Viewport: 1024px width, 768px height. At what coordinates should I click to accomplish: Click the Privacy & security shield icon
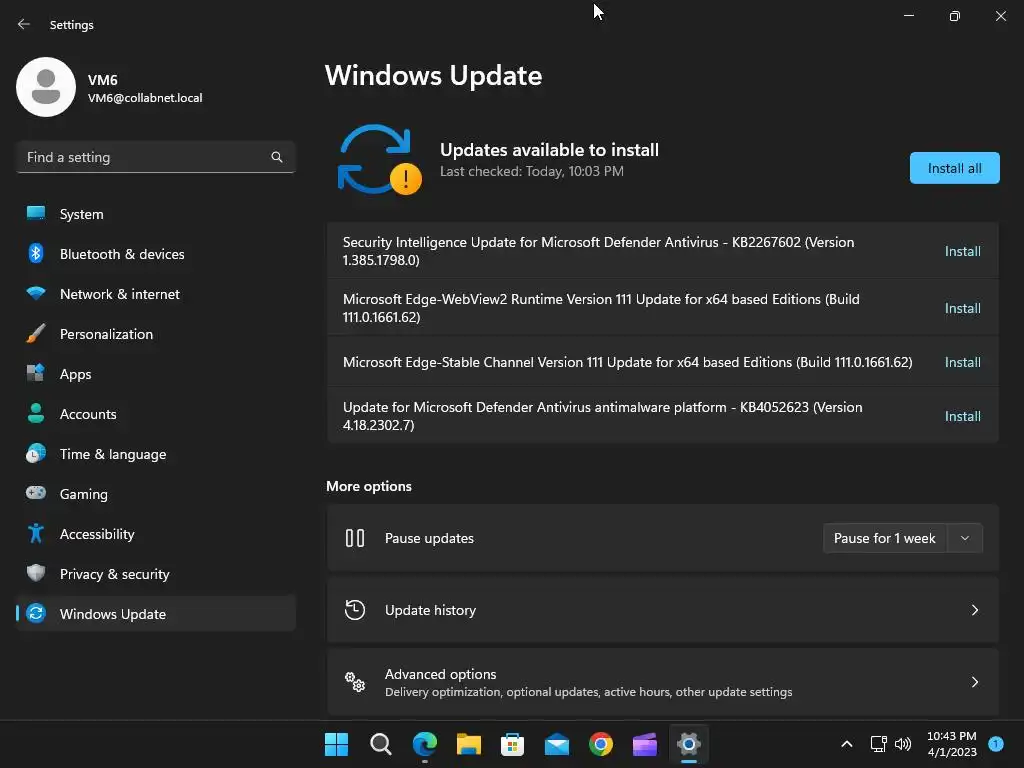click(x=36, y=573)
